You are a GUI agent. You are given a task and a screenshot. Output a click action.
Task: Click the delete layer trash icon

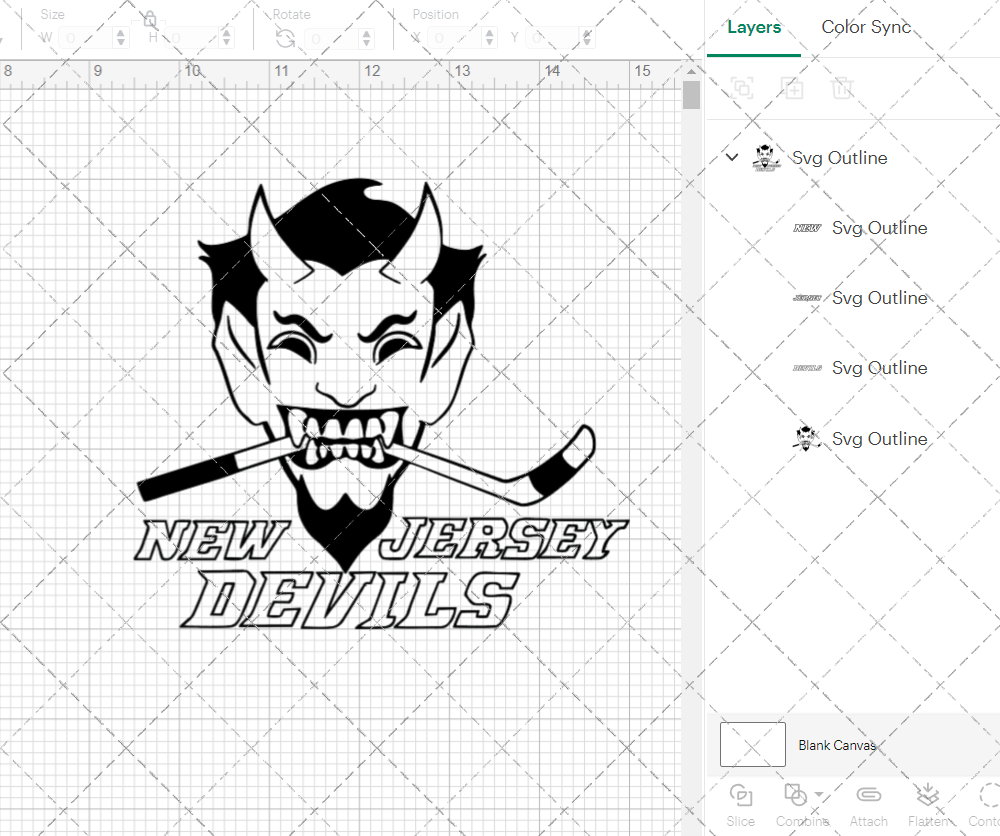click(x=843, y=88)
